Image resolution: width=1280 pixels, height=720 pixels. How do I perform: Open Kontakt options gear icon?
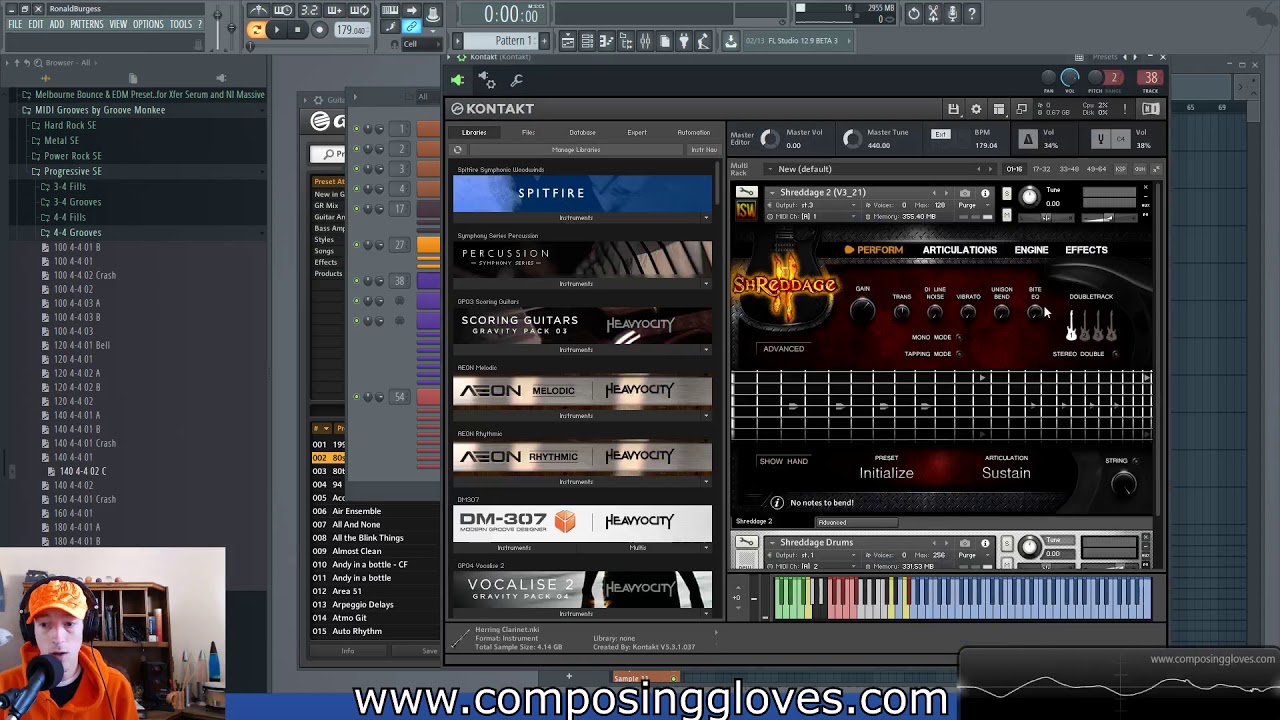pos(976,109)
